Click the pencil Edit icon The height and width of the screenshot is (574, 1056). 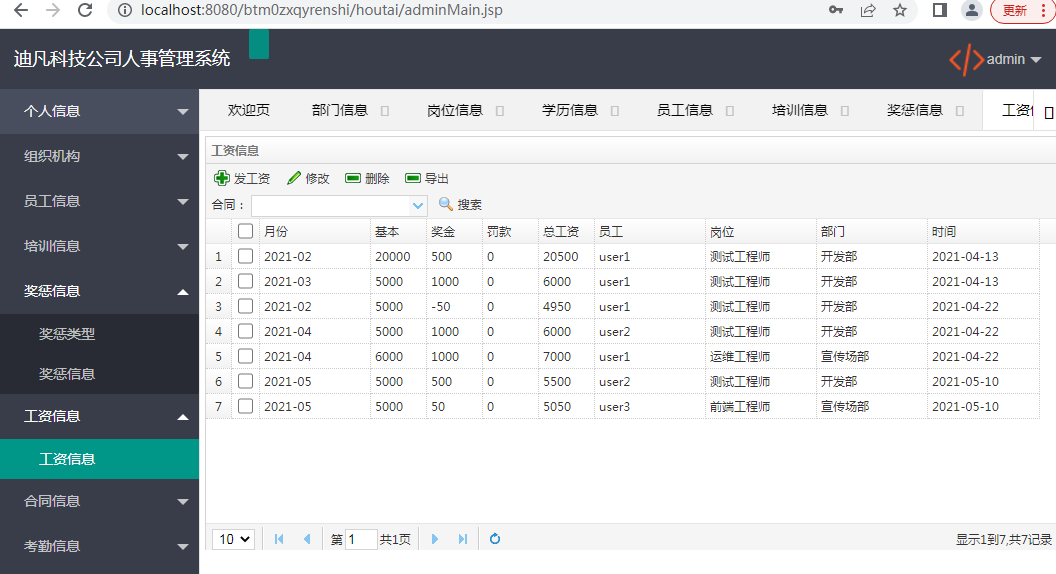click(x=294, y=178)
